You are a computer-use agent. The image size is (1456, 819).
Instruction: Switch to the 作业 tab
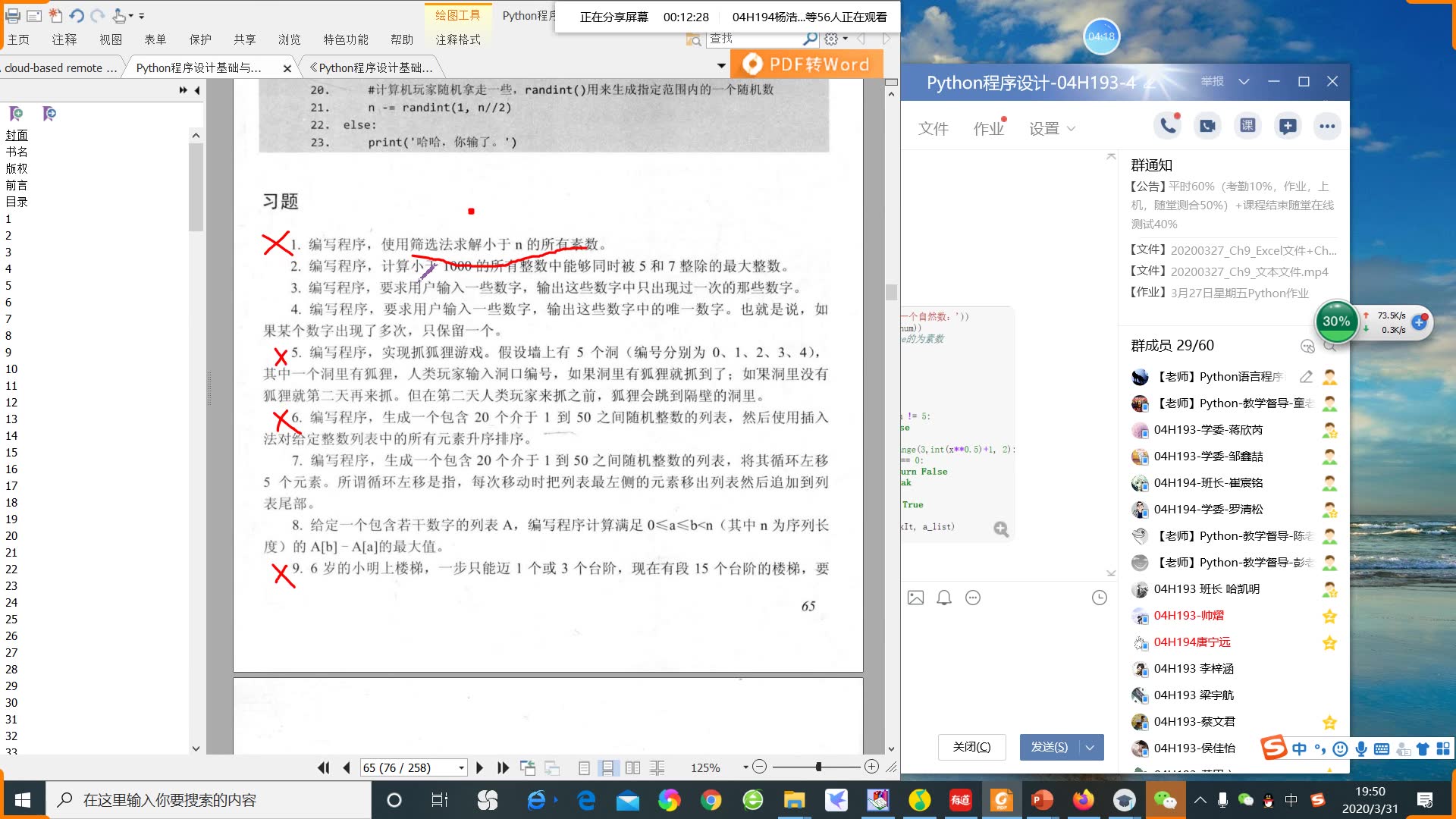tap(988, 128)
